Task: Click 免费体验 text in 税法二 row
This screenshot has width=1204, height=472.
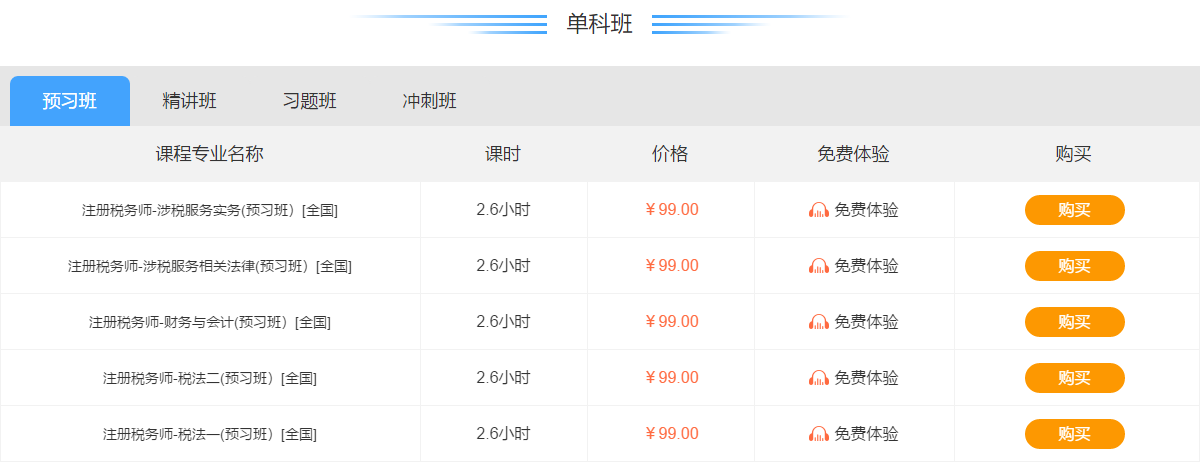Action: pyautogui.click(x=867, y=378)
